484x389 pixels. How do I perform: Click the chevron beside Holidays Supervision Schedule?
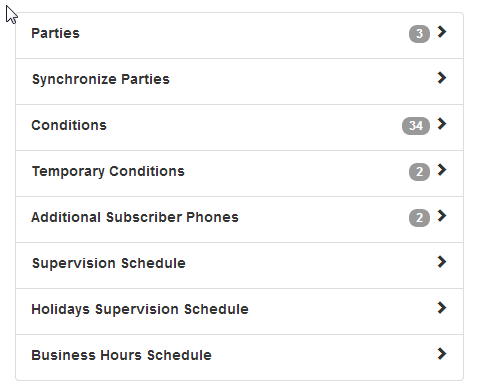[442, 308]
